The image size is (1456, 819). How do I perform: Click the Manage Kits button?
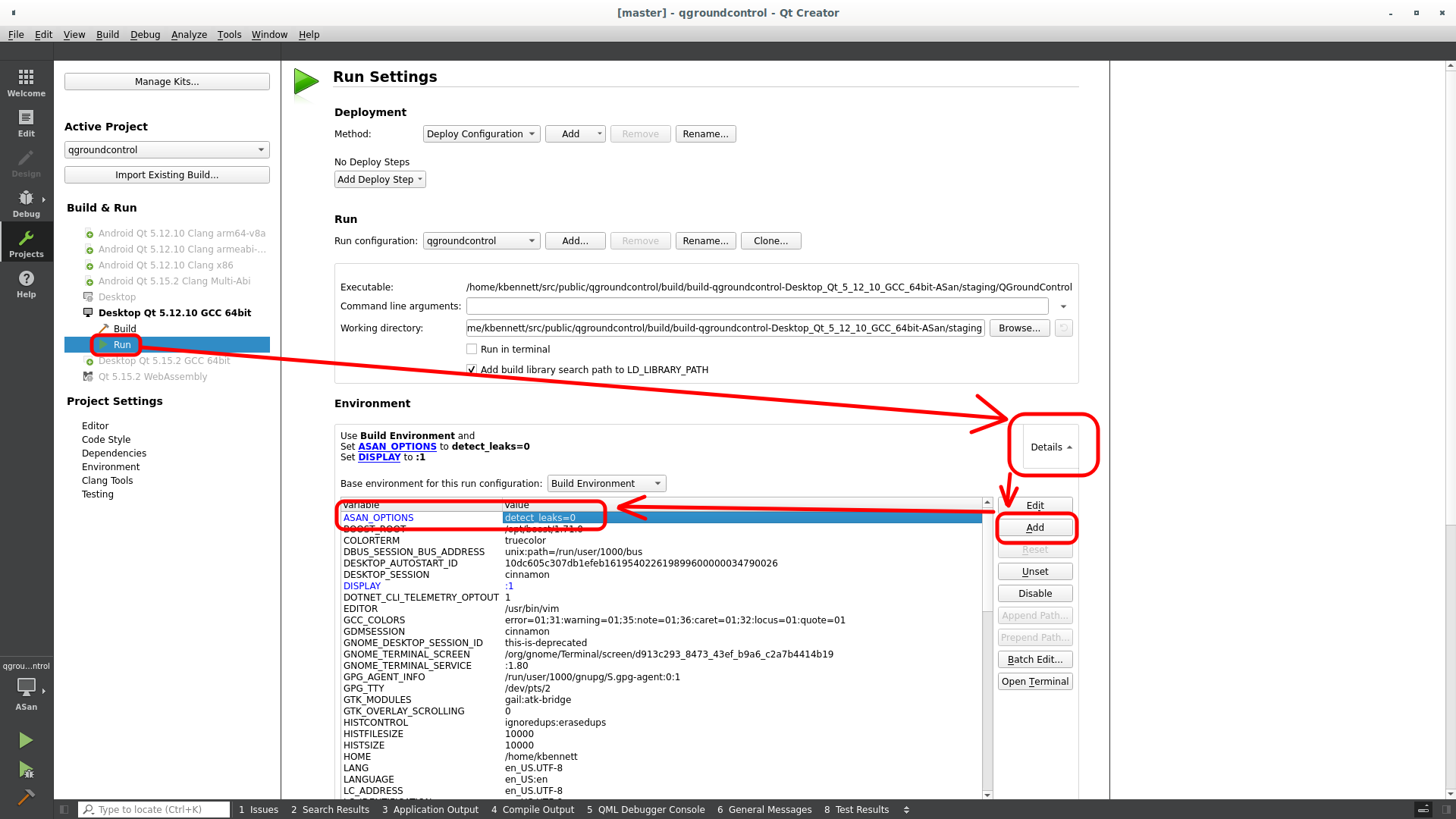click(166, 81)
